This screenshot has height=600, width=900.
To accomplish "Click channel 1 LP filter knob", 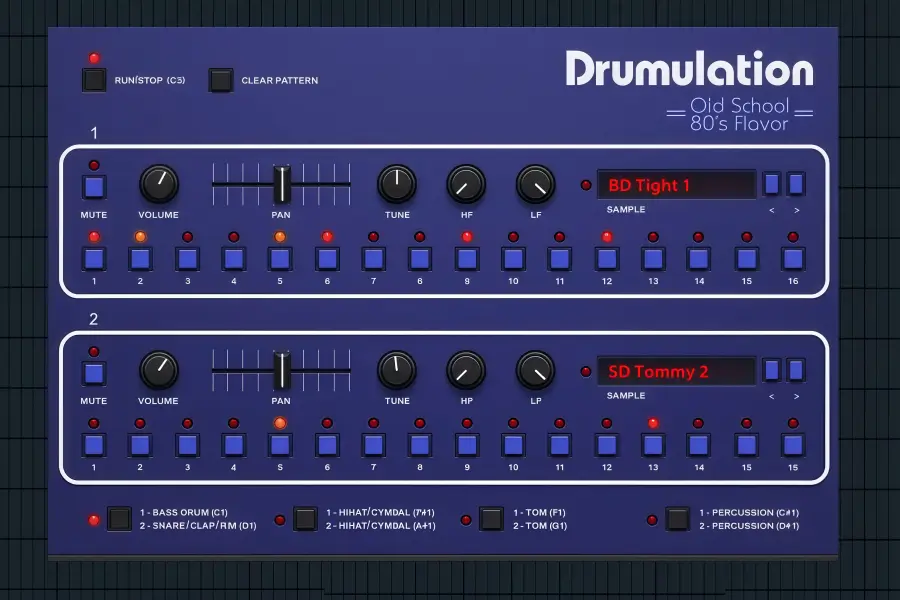I will (536, 184).
